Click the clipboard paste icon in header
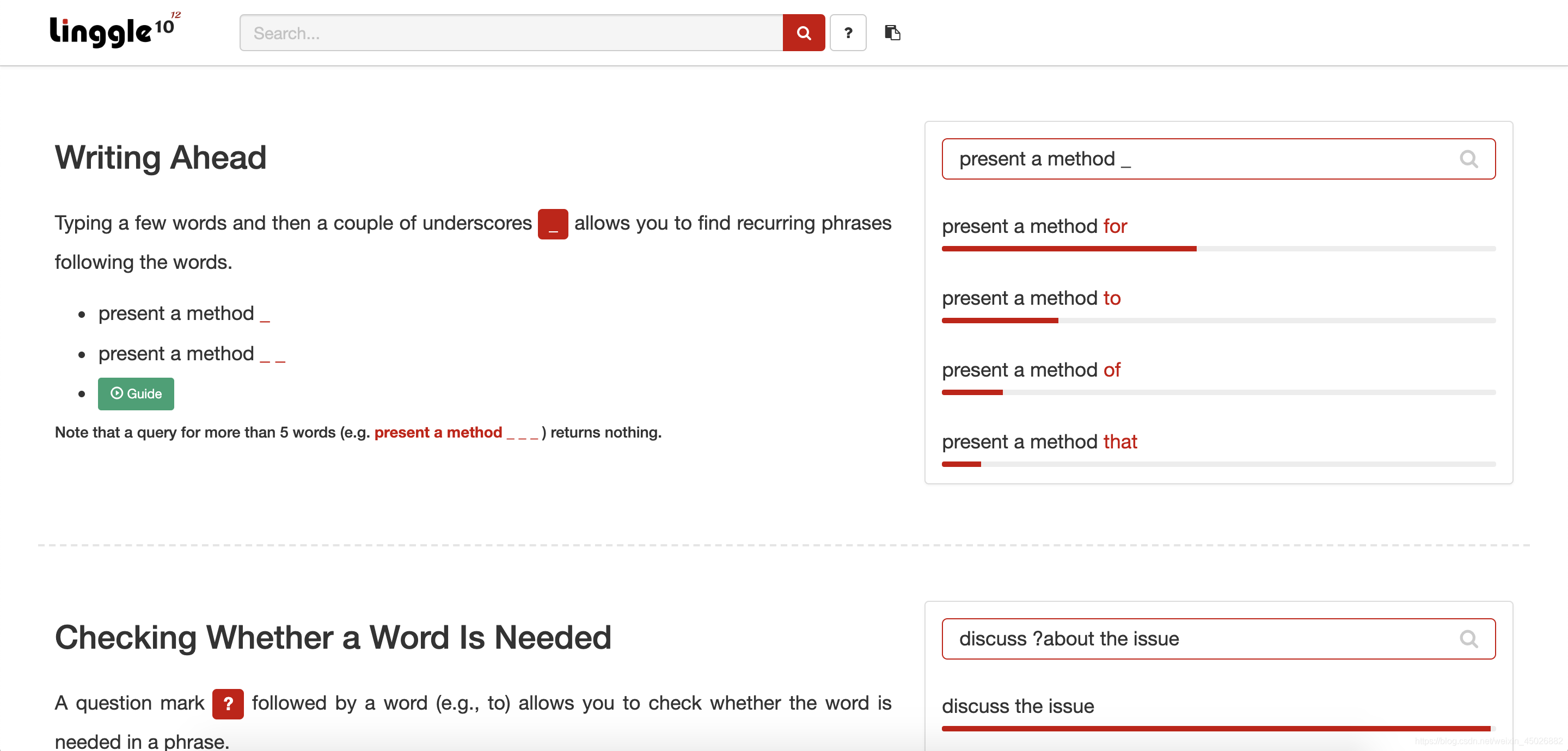Viewport: 1568px width, 751px height. click(x=892, y=33)
